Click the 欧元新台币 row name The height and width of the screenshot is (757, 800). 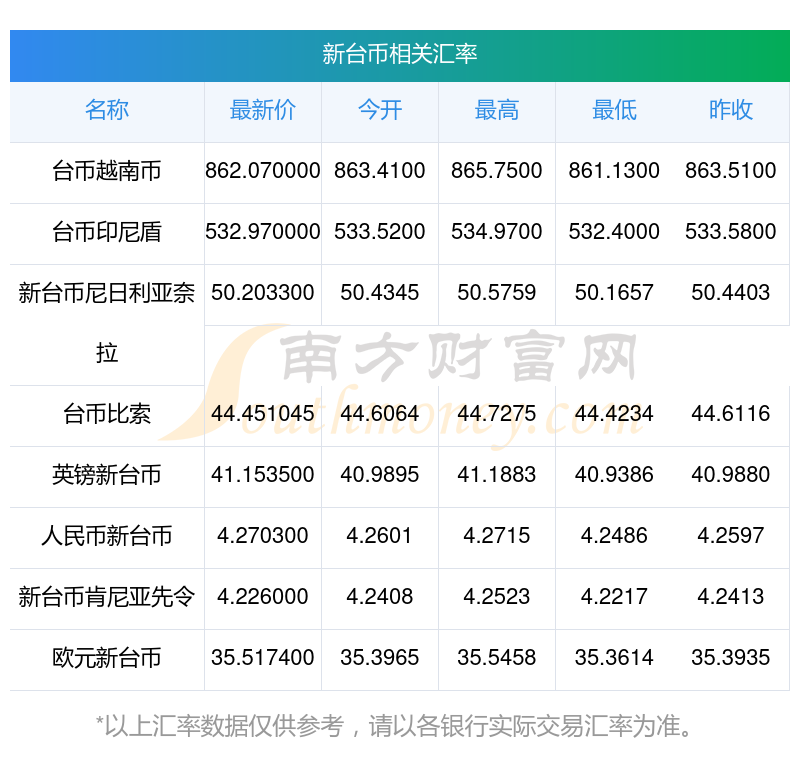[107, 658]
